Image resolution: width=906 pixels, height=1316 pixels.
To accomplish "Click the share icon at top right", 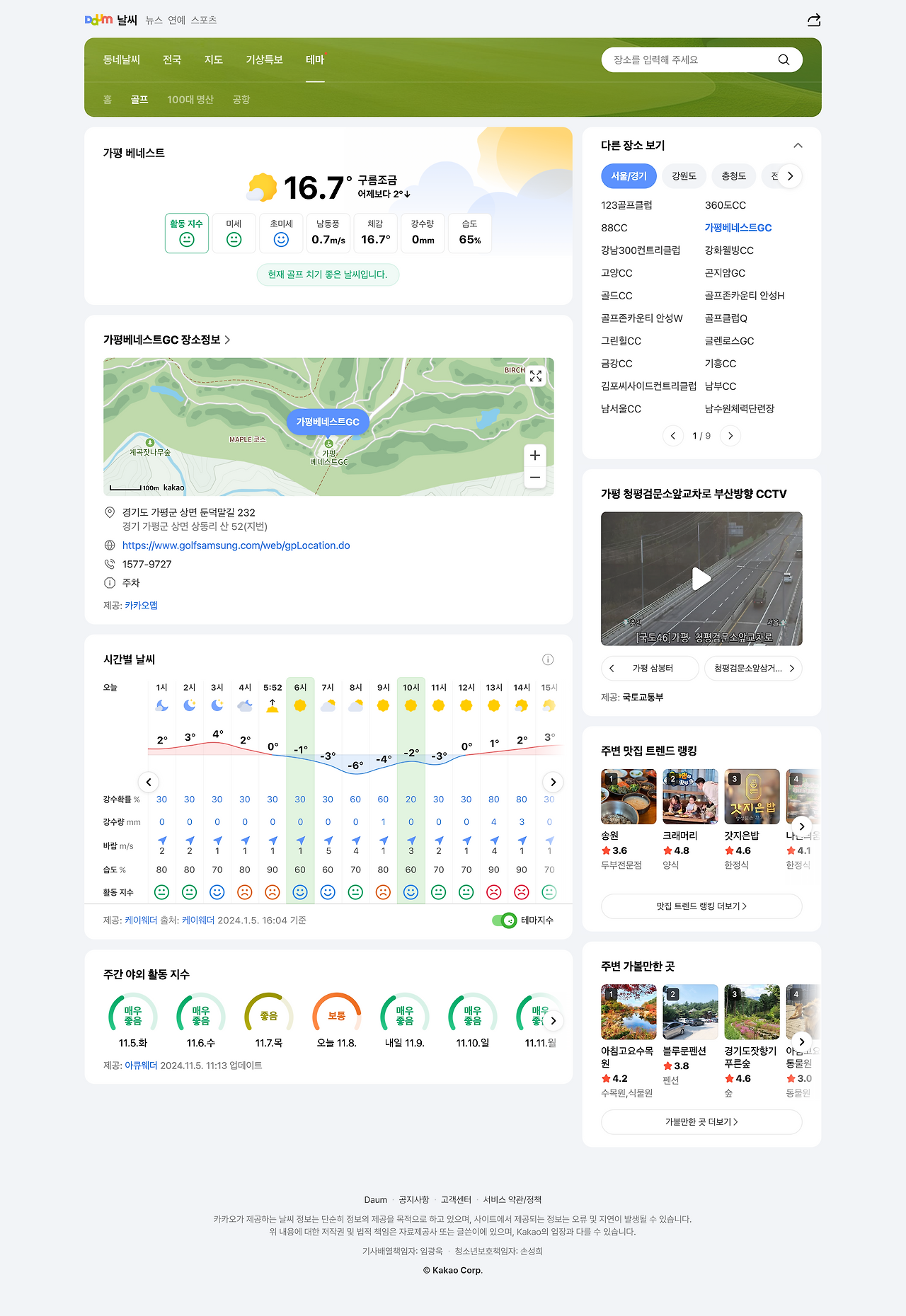I will click(814, 20).
